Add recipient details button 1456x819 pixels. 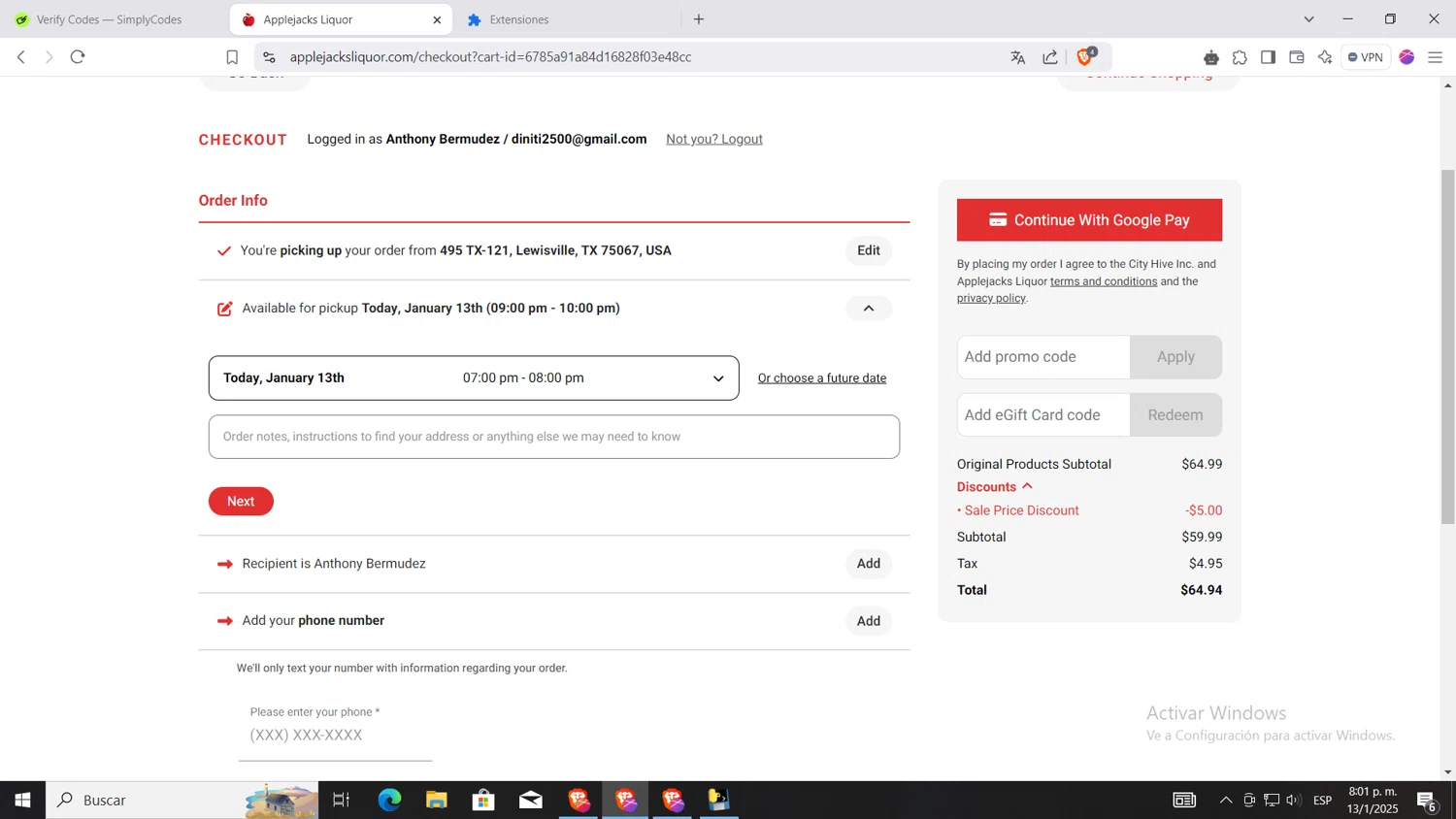(x=869, y=564)
